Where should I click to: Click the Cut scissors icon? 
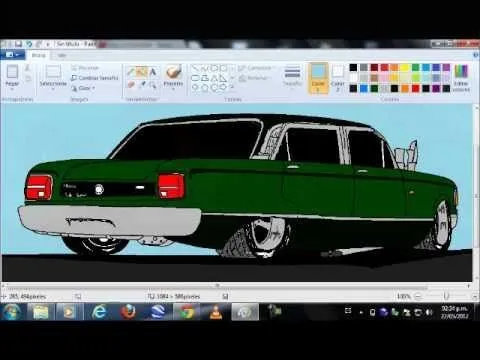[x=28, y=68]
